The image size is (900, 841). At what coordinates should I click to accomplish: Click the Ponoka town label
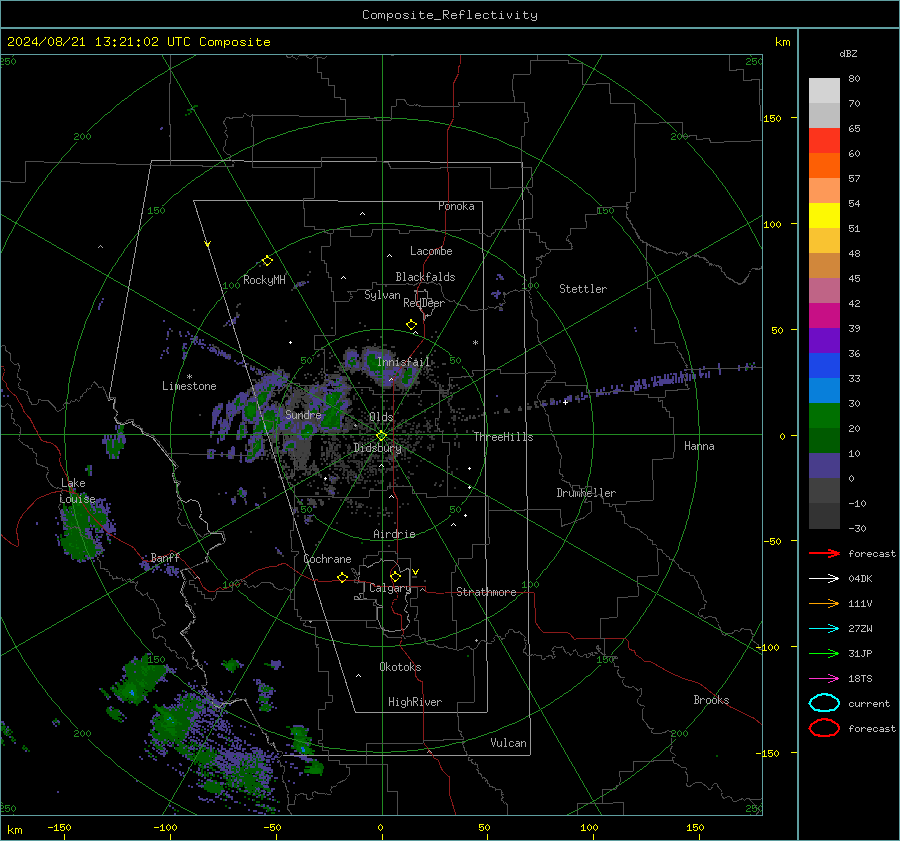[x=456, y=206]
